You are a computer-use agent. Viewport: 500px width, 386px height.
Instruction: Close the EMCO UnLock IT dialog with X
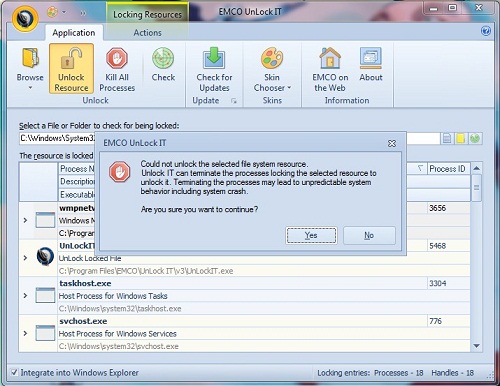[392, 143]
